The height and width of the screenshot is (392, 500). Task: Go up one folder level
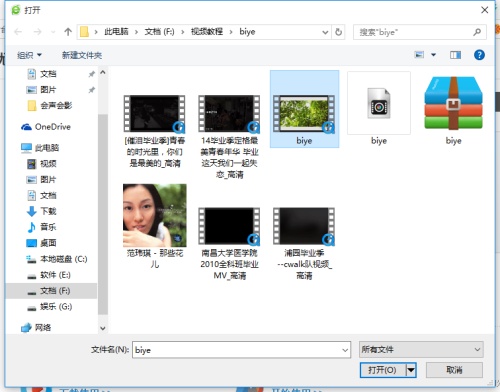coord(68,32)
